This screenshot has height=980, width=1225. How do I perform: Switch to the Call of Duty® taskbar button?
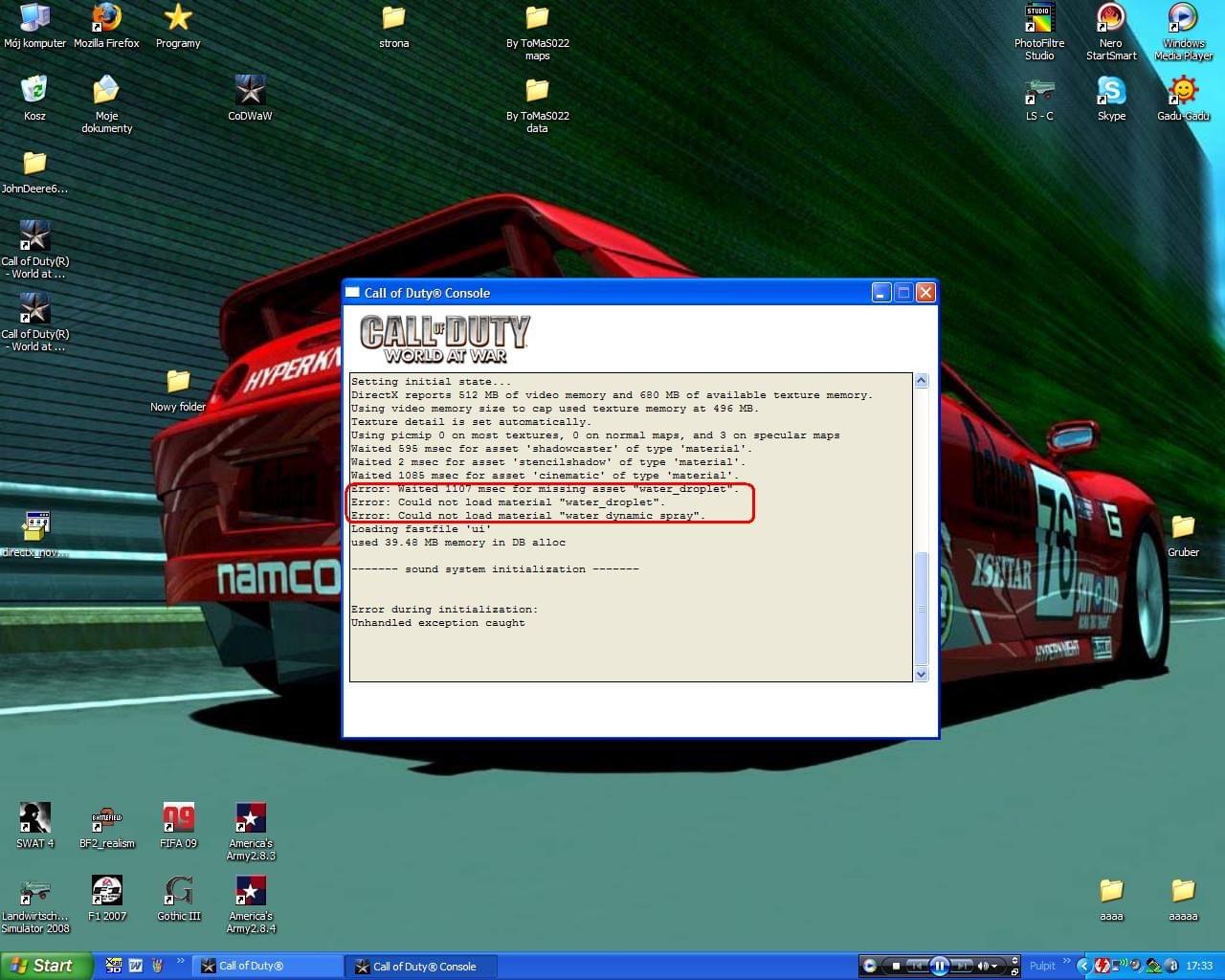tap(269, 967)
